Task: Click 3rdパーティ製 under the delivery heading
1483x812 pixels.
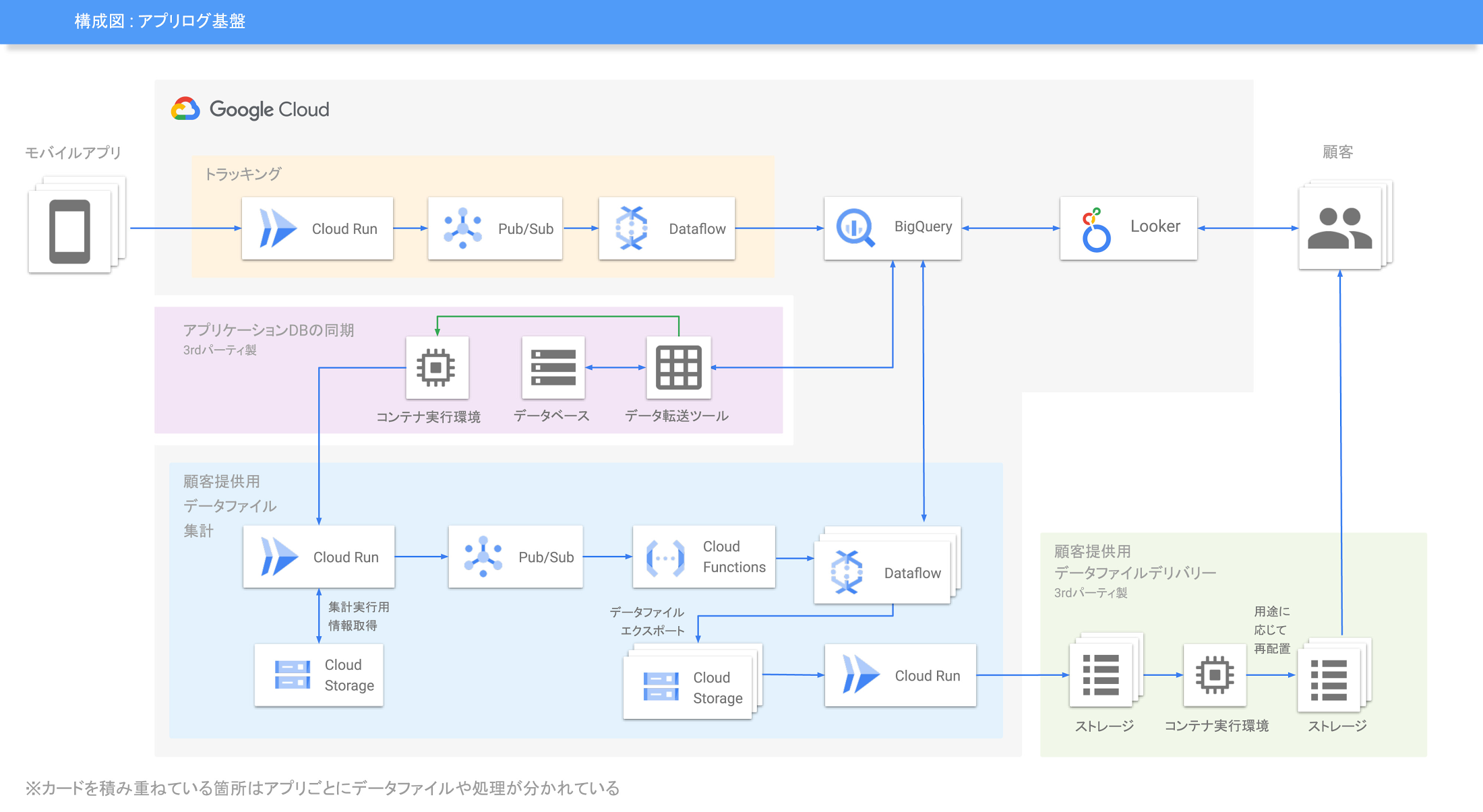Action: click(1091, 592)
